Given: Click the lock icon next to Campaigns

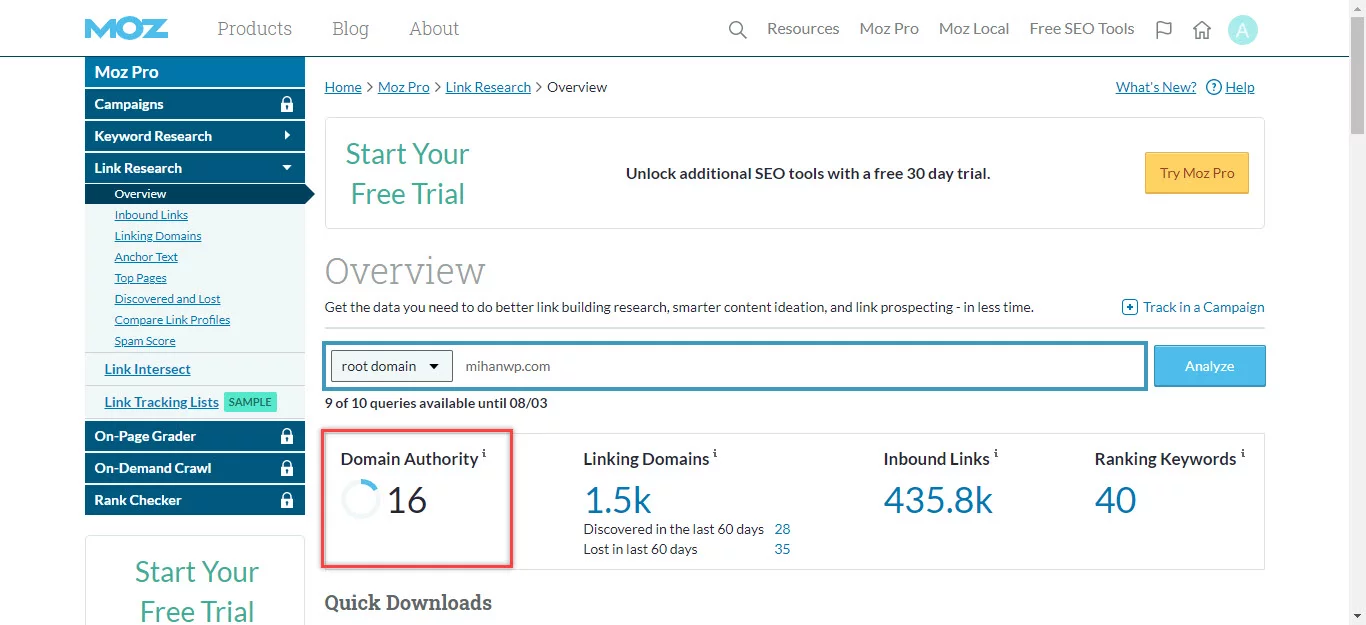Looking at the screenshot, I should pos(289,104).
